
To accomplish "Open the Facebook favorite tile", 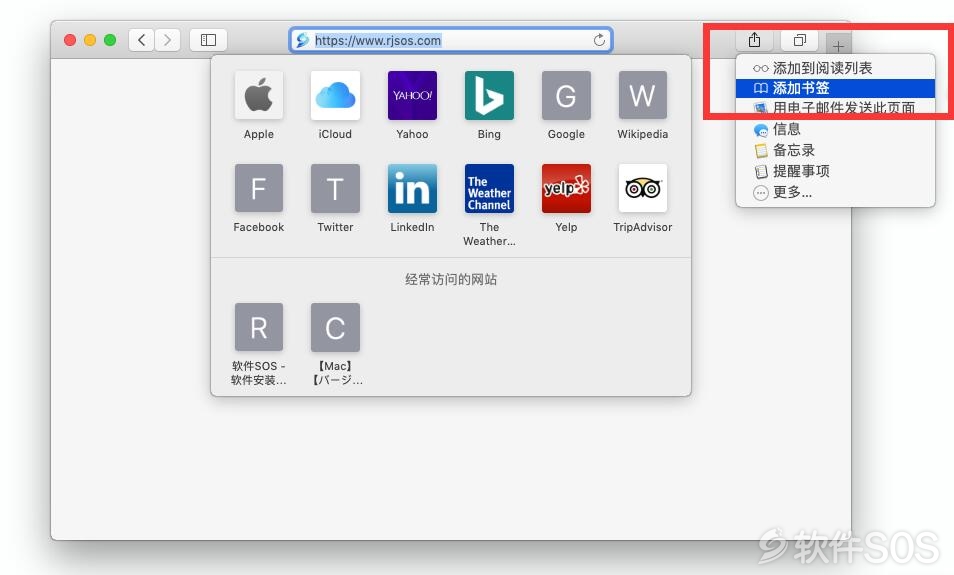I will (x=259, y=189).
